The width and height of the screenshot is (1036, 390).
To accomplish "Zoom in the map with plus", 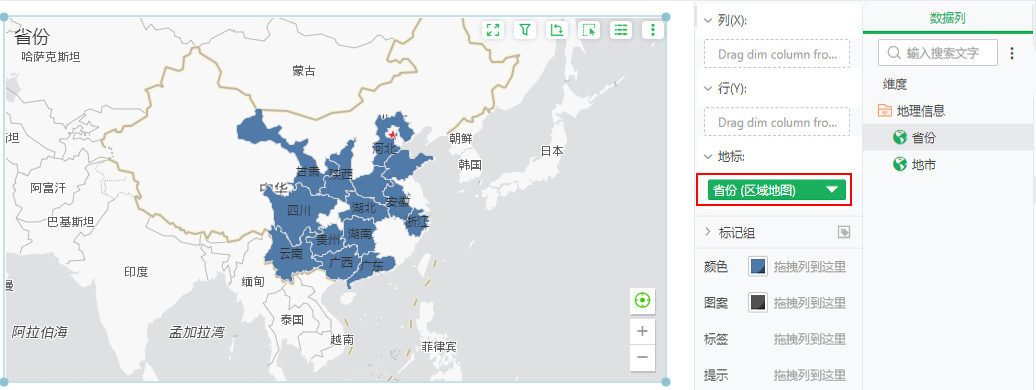I will (x=642, y=331).
